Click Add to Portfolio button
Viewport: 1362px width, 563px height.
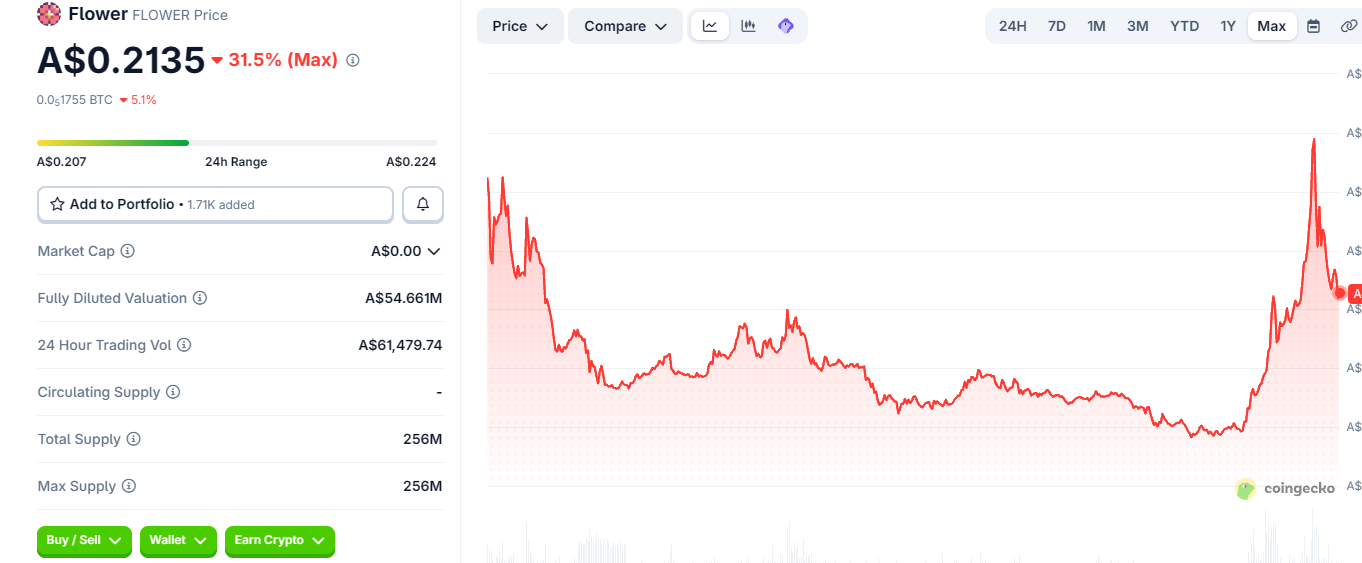coord(215,204)
